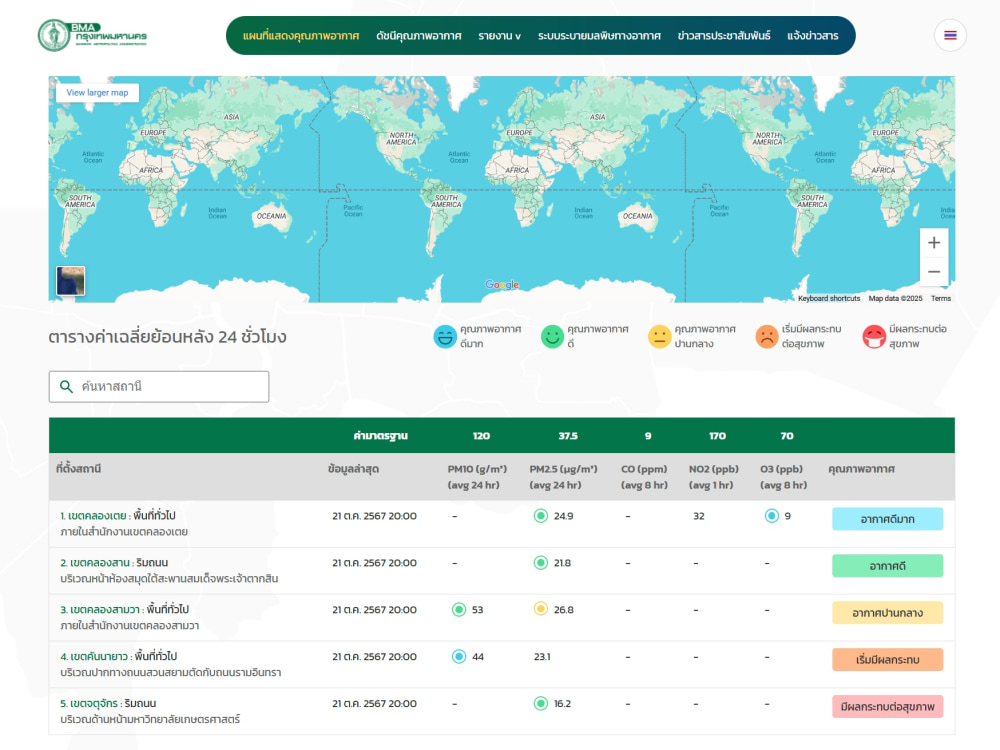
Task: Click the yellow moderate air quality face
Action: coord(659,336)
